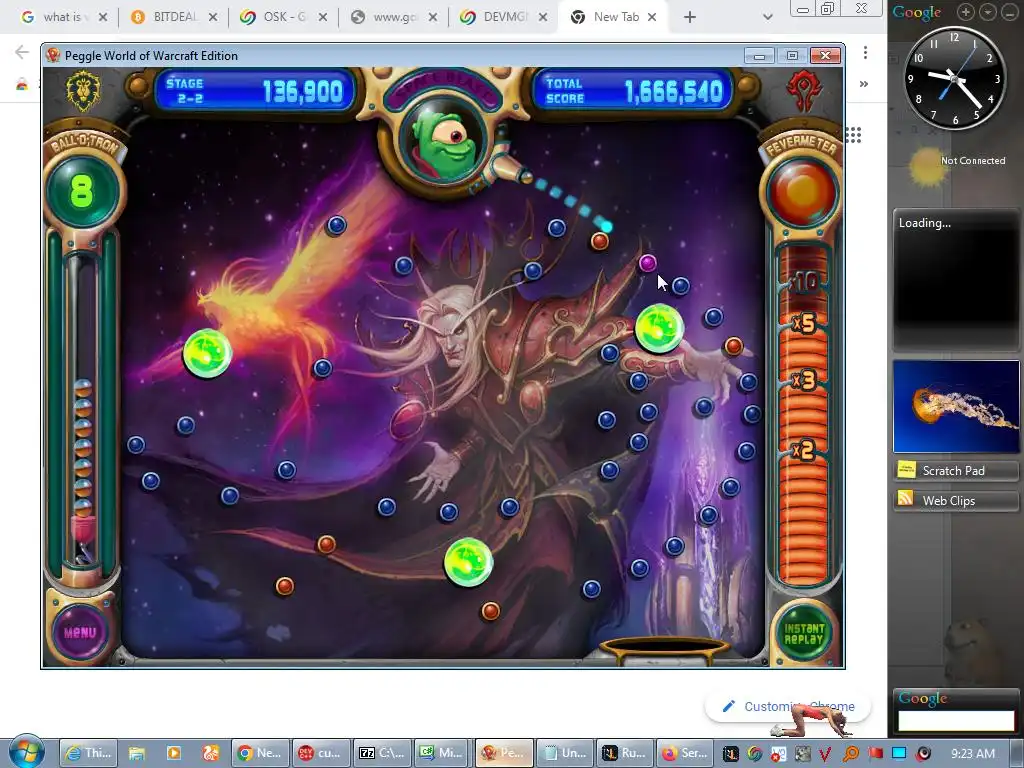Select the New Tab browser tab

[613, 17]
